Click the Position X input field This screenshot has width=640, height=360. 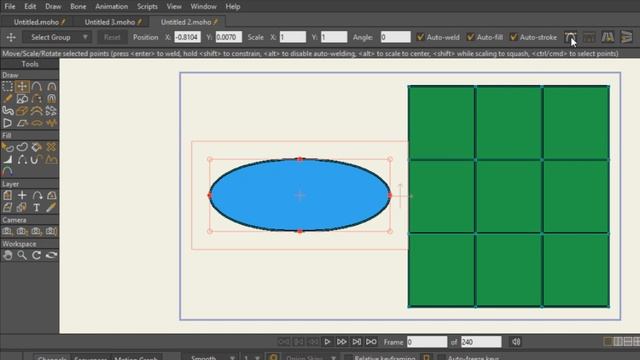(x=187, y=37)
